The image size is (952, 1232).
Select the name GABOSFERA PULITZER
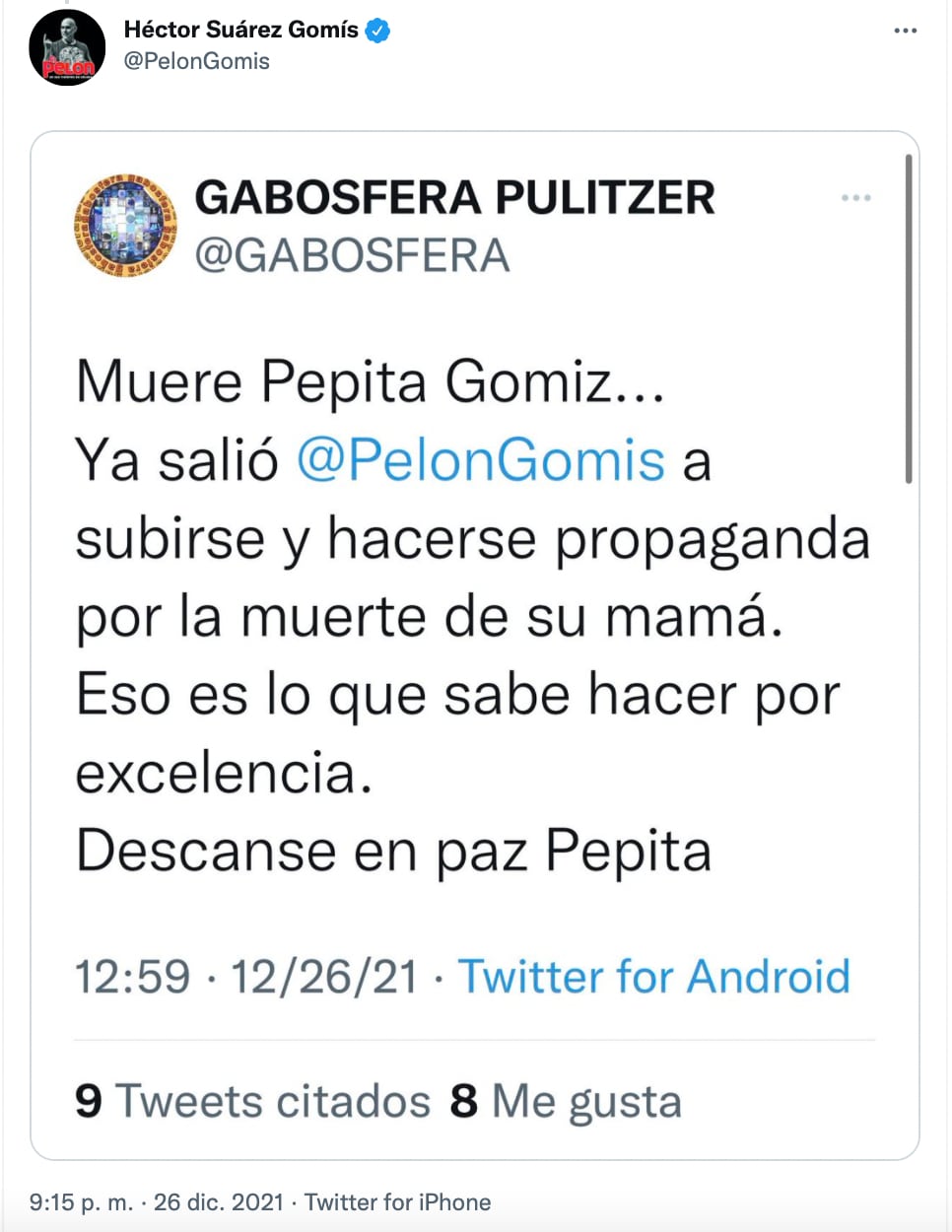coord(454,195)
